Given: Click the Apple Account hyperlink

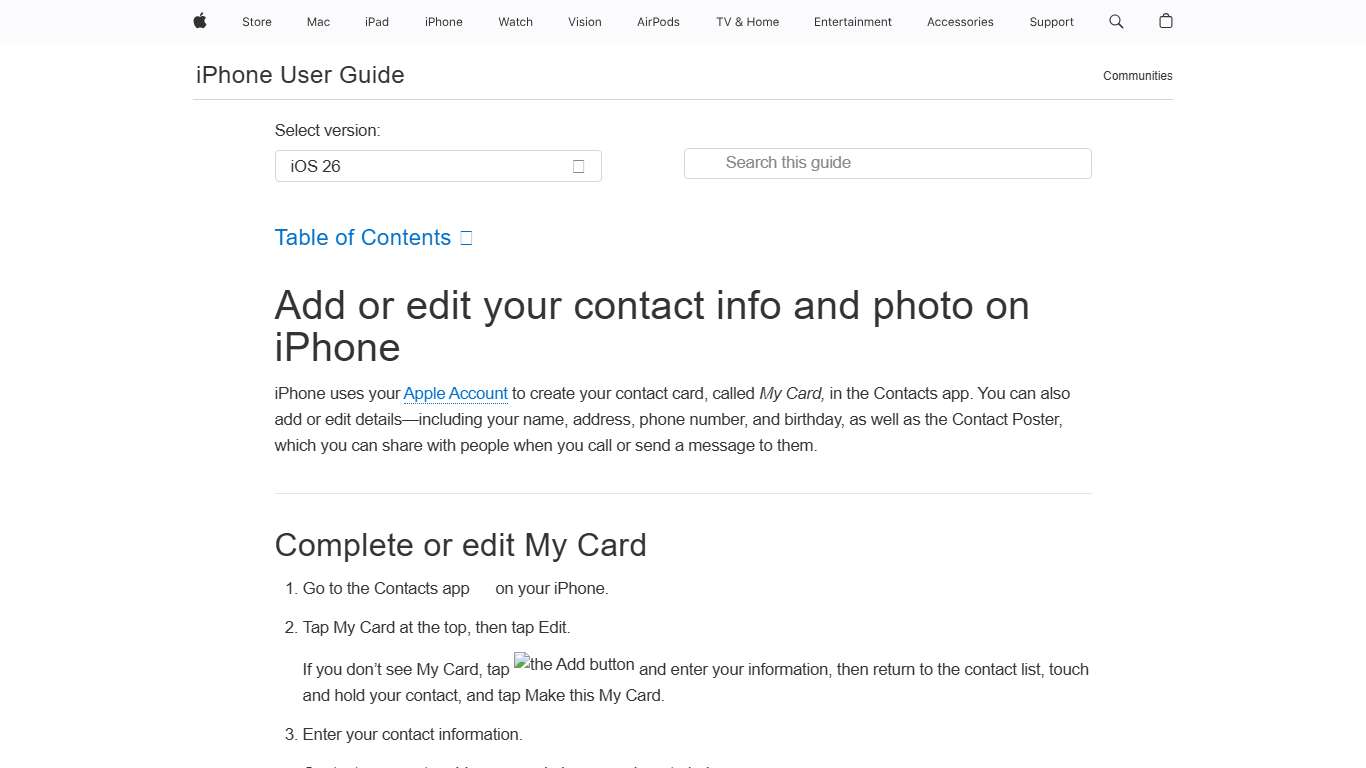Looking at the screenshot, I should tap(455, 393).
